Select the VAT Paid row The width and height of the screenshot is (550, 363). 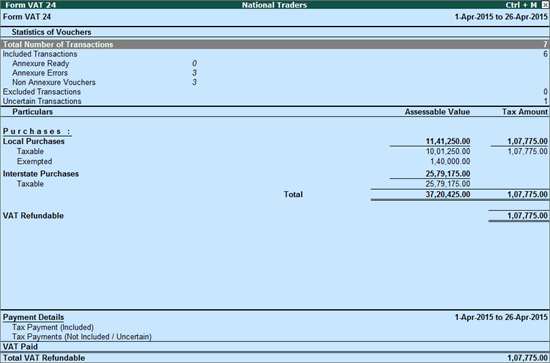[275, 347]
